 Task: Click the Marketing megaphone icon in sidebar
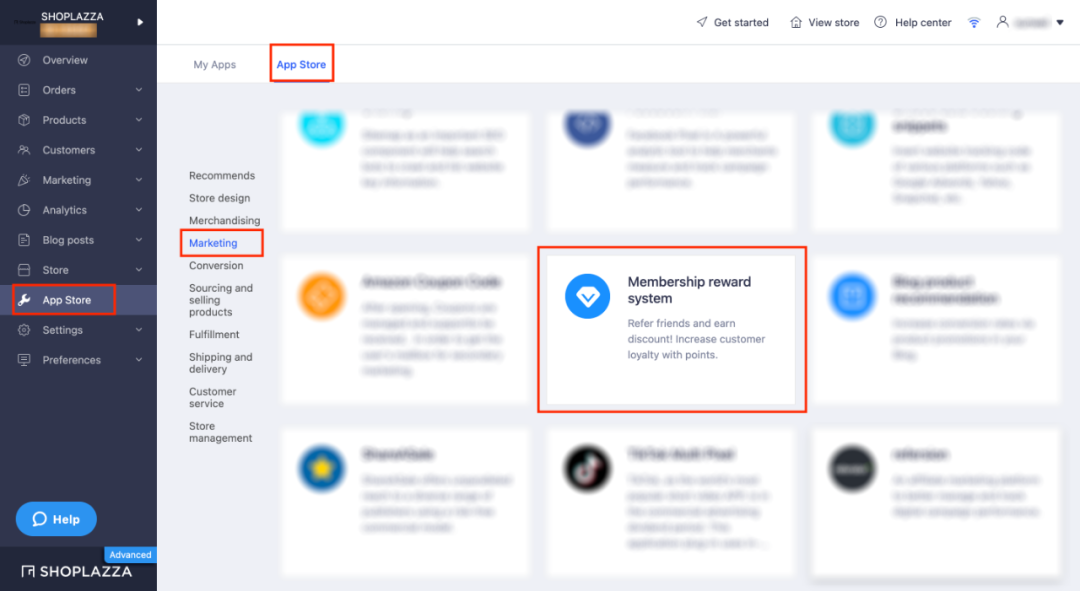pyautogui.click(x=24, y=180)
